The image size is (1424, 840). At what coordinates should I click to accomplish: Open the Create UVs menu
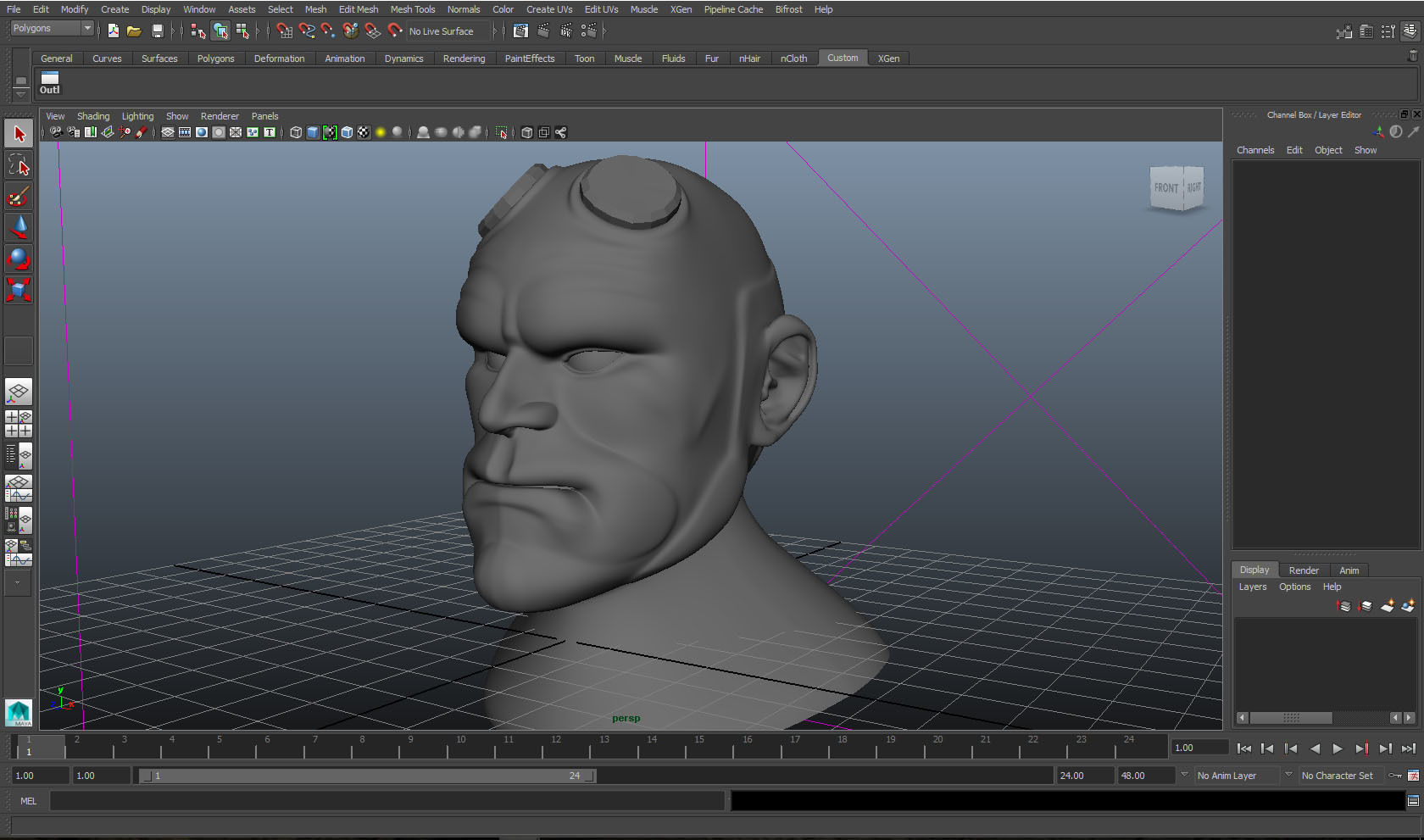(x=549, y=9)
